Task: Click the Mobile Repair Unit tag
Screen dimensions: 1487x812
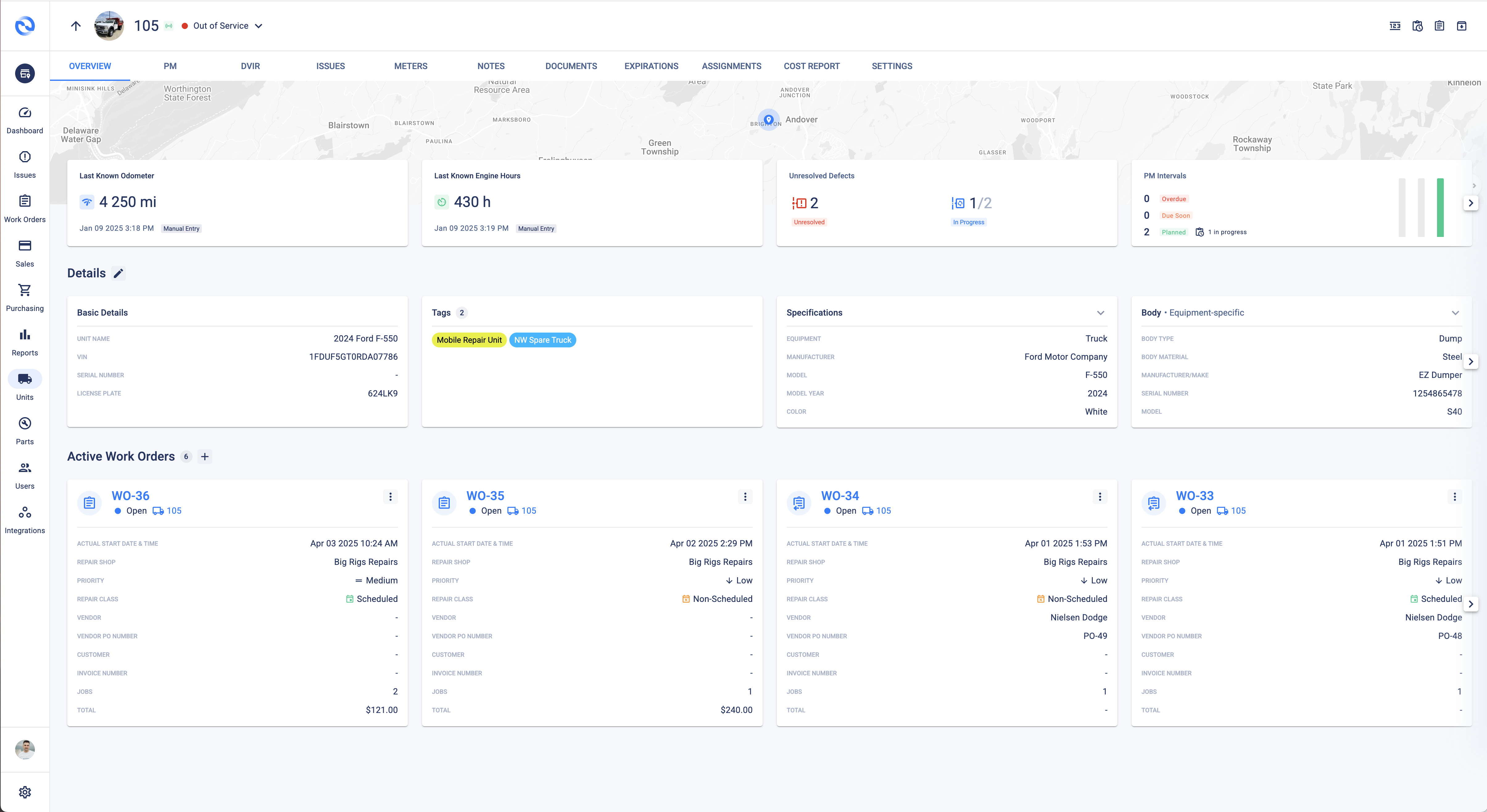Action: pos(469,340)
